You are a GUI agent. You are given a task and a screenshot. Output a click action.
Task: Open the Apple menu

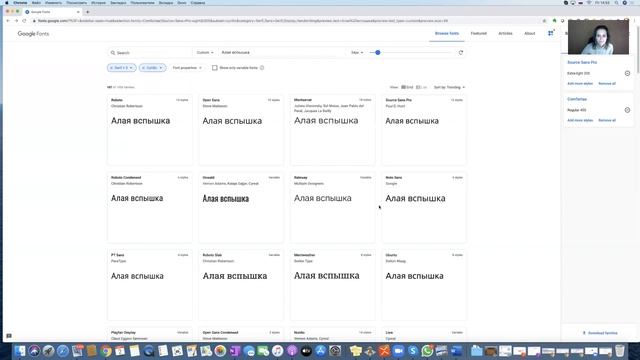tap(7, 3)
